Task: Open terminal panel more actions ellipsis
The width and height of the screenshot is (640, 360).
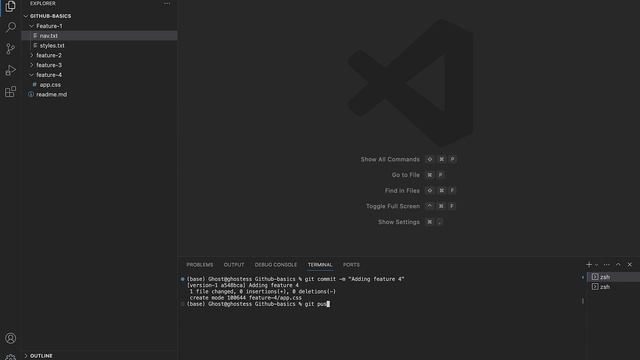Action: [x=607, y=264]
